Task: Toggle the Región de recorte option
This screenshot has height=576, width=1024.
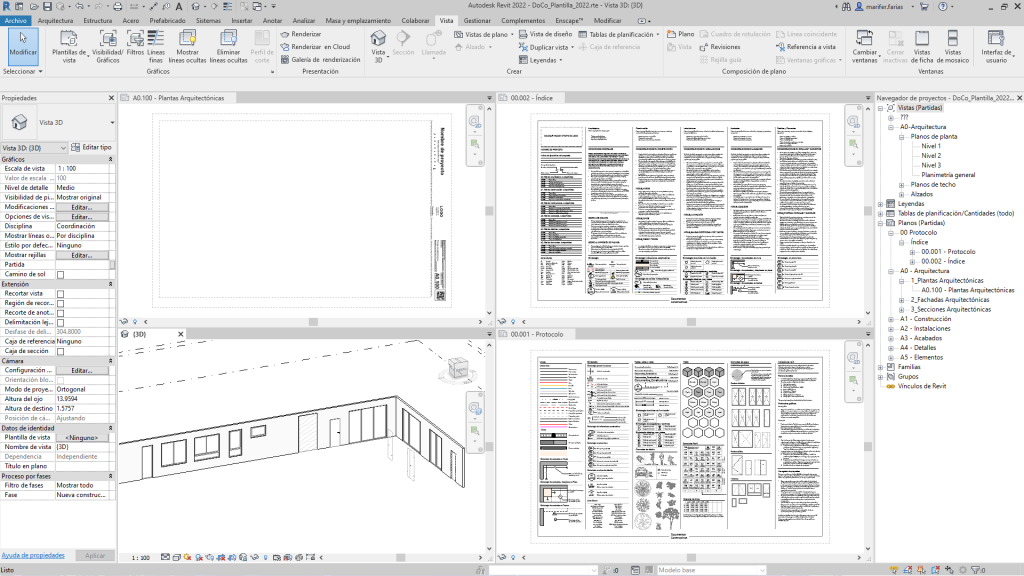Action: (60, 306)
